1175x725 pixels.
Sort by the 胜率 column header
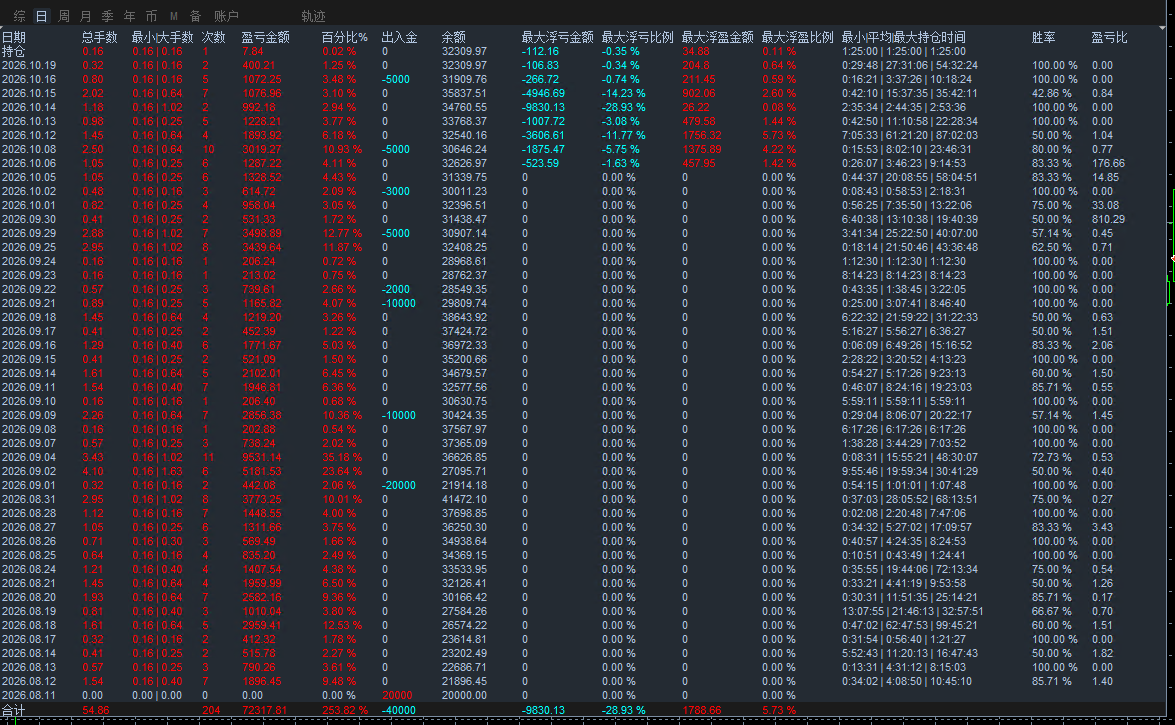[x=1044, y=37]
